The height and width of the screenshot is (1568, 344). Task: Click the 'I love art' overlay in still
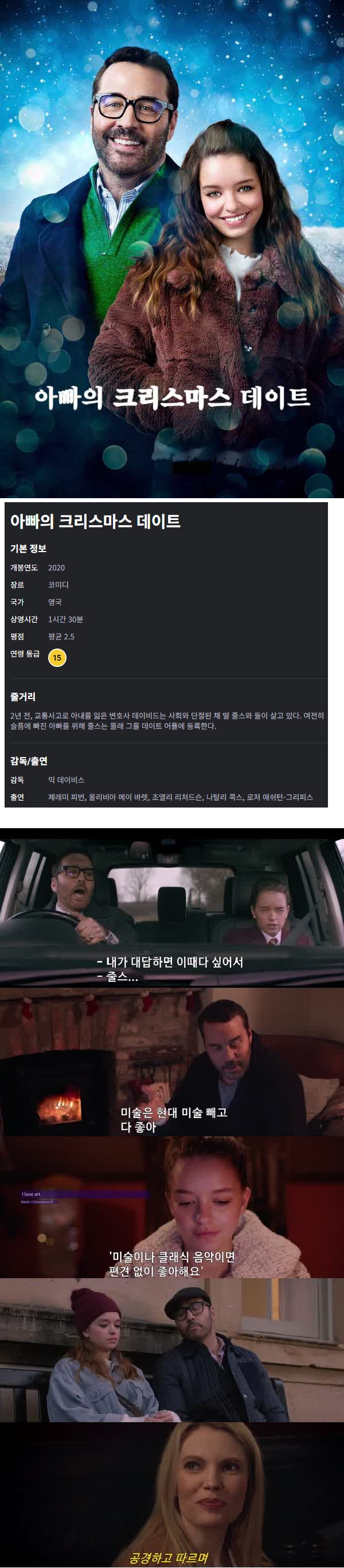(31, 1194)
